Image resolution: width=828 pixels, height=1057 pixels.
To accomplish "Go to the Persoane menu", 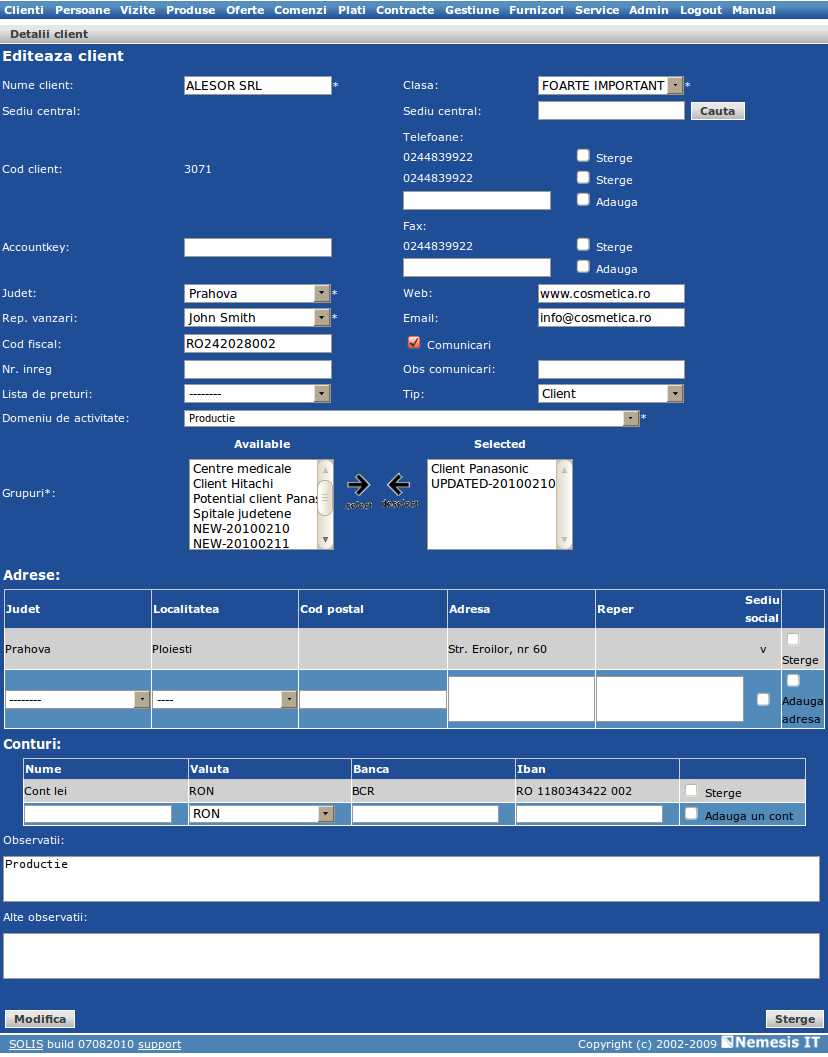I will (82, 10).
